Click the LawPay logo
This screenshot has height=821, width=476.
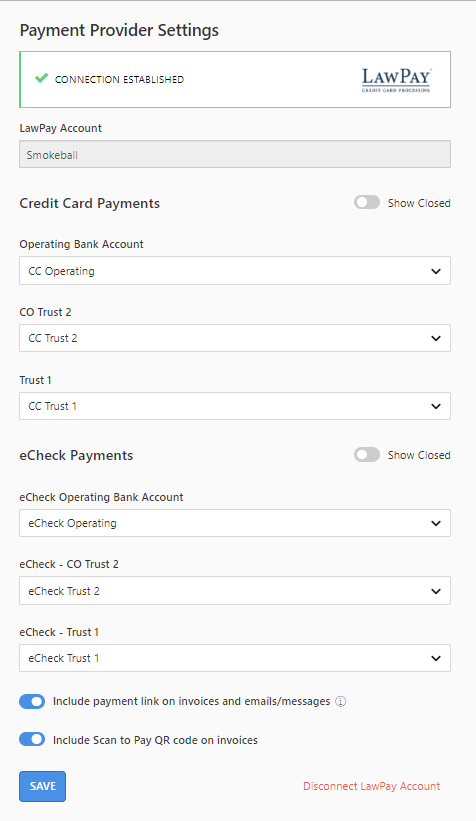coord(396,80)
